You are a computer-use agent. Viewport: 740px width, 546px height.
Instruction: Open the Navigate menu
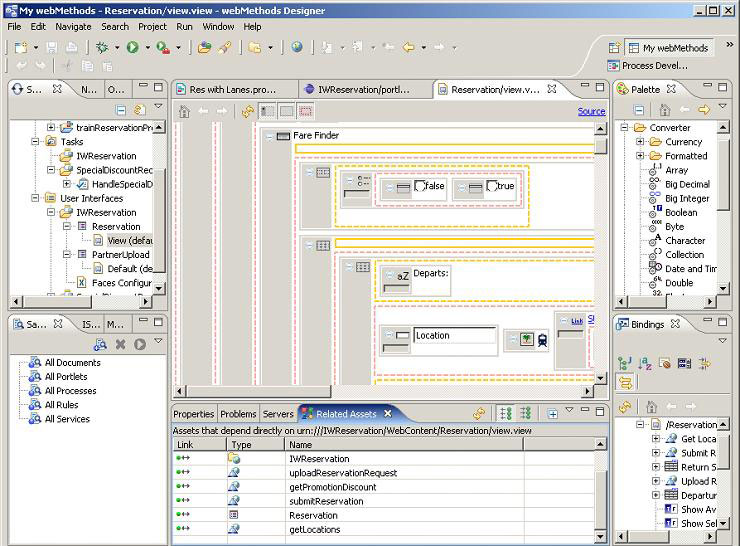click(73, 27)
